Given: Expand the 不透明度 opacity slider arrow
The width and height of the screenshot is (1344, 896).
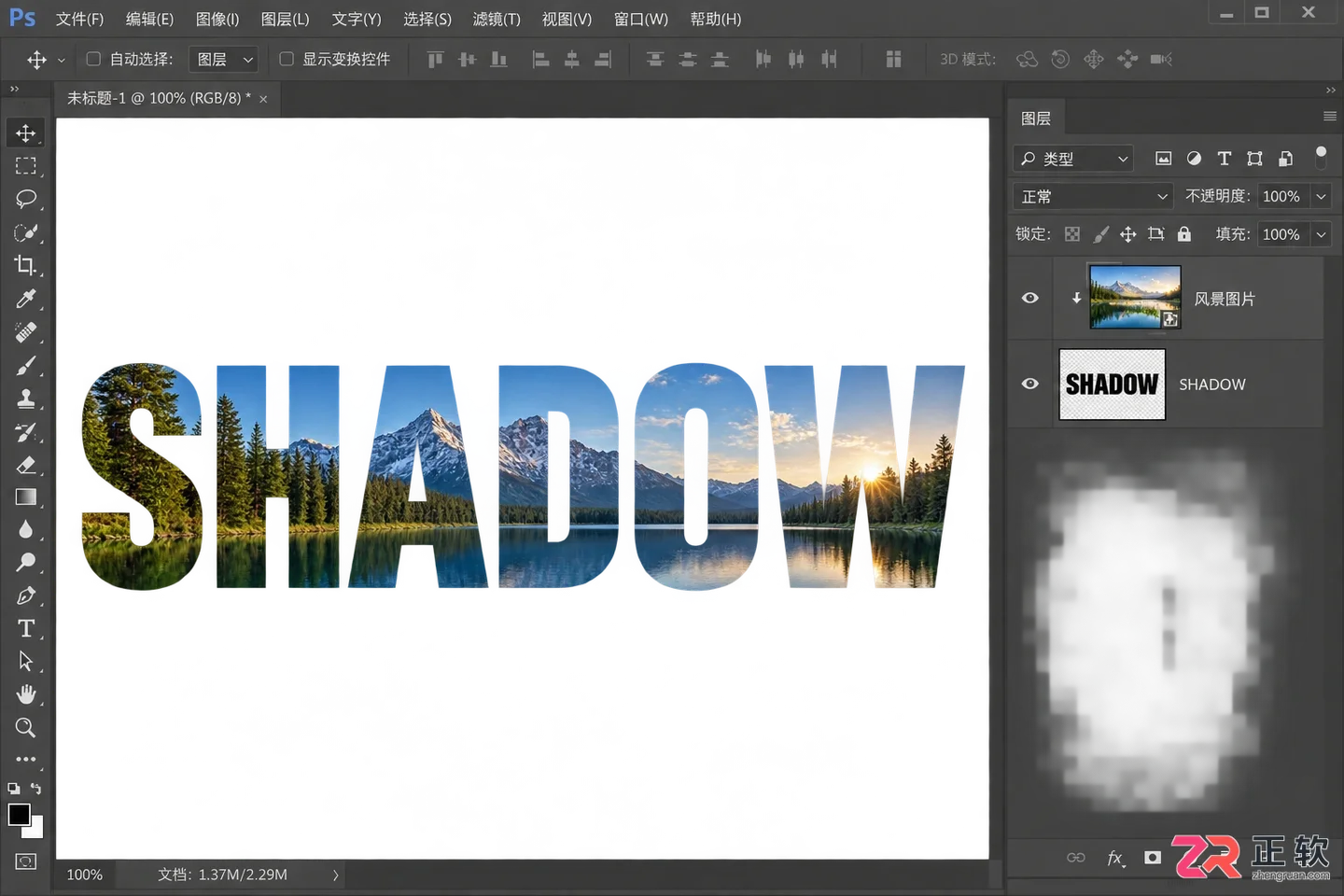Looking at the screenshot, I should point(1321,196).
